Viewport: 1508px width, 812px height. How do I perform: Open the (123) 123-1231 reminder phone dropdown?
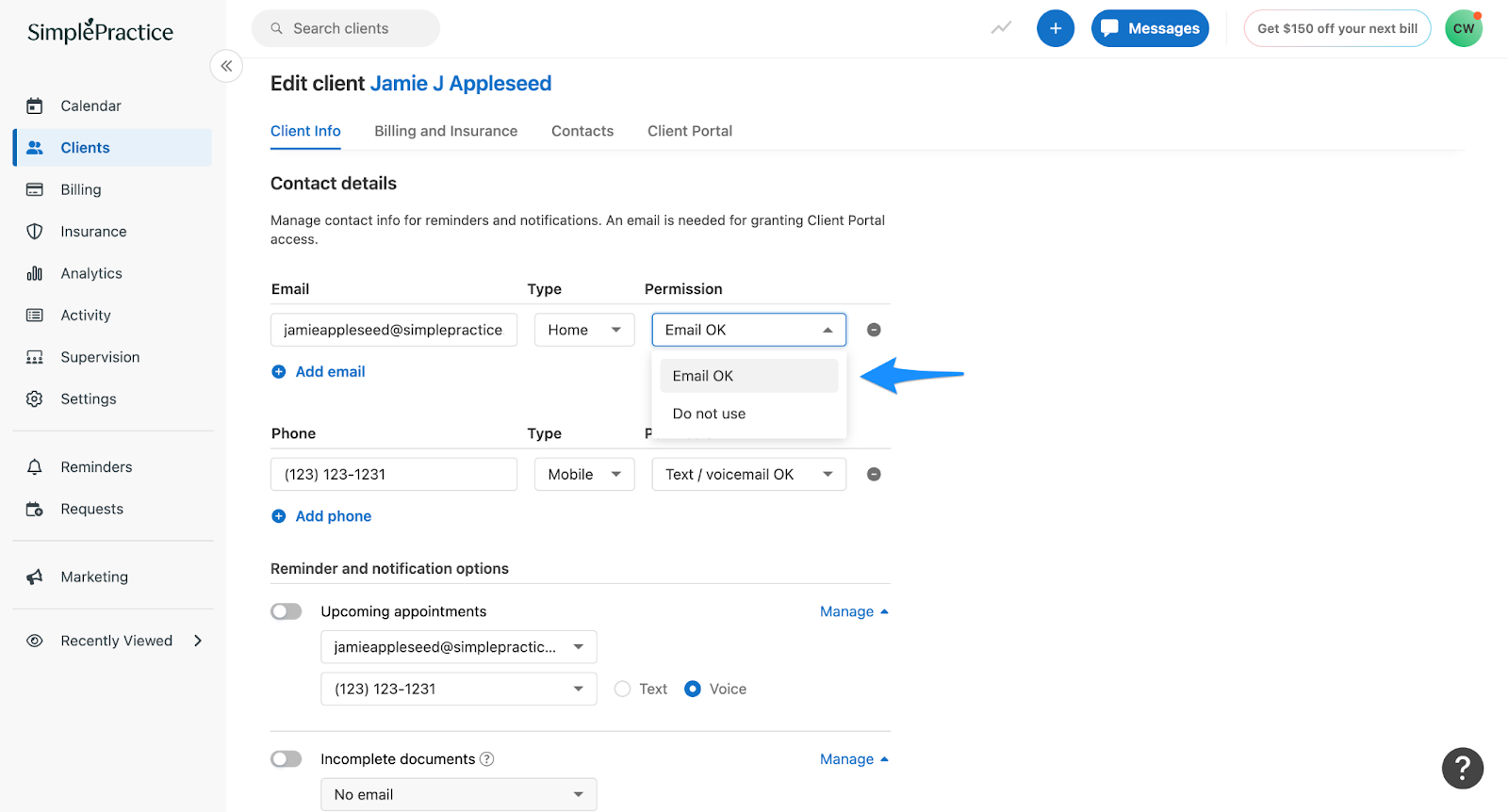point(459,690)
